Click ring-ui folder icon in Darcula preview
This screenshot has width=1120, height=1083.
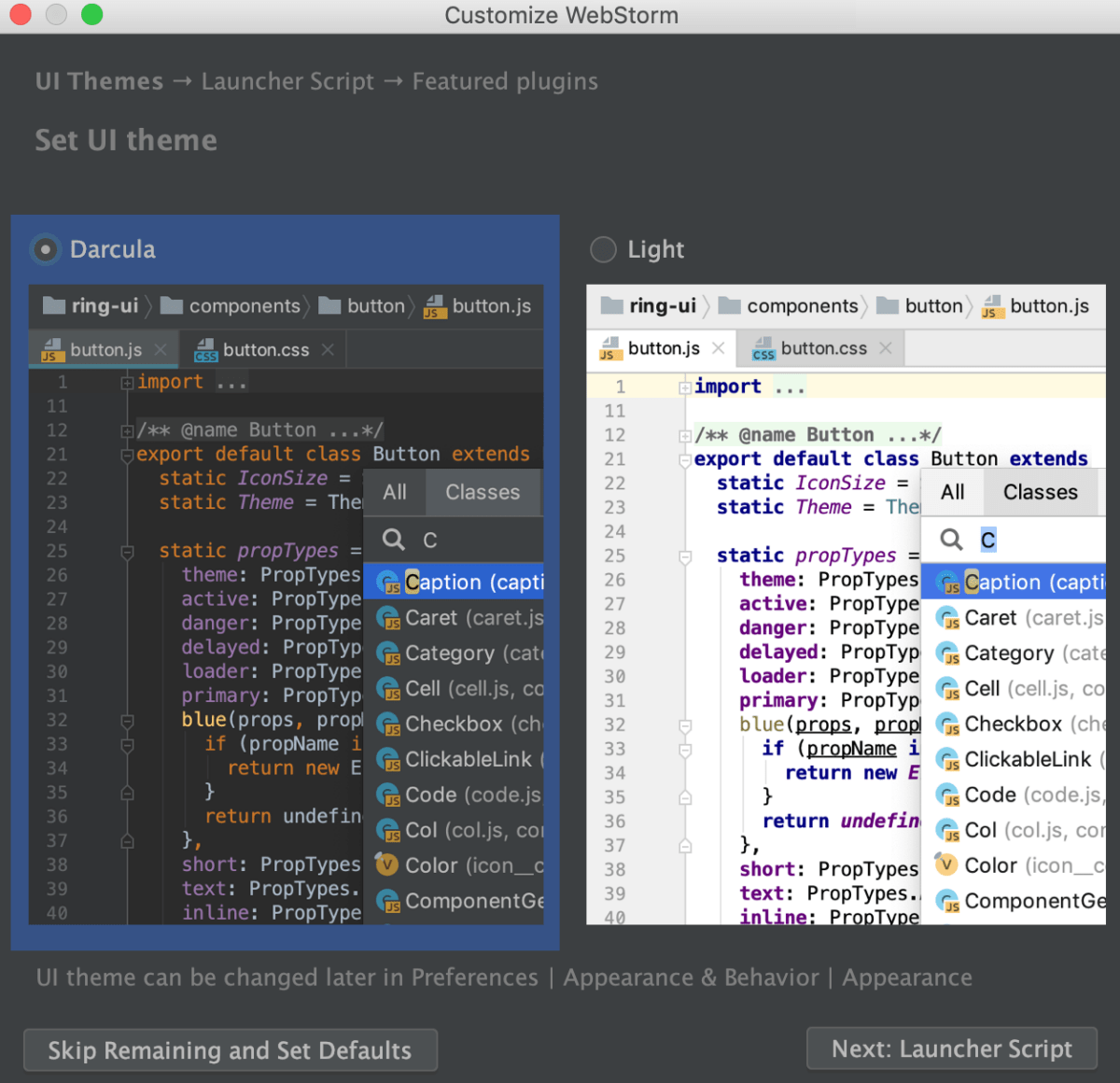click(55, 305)
